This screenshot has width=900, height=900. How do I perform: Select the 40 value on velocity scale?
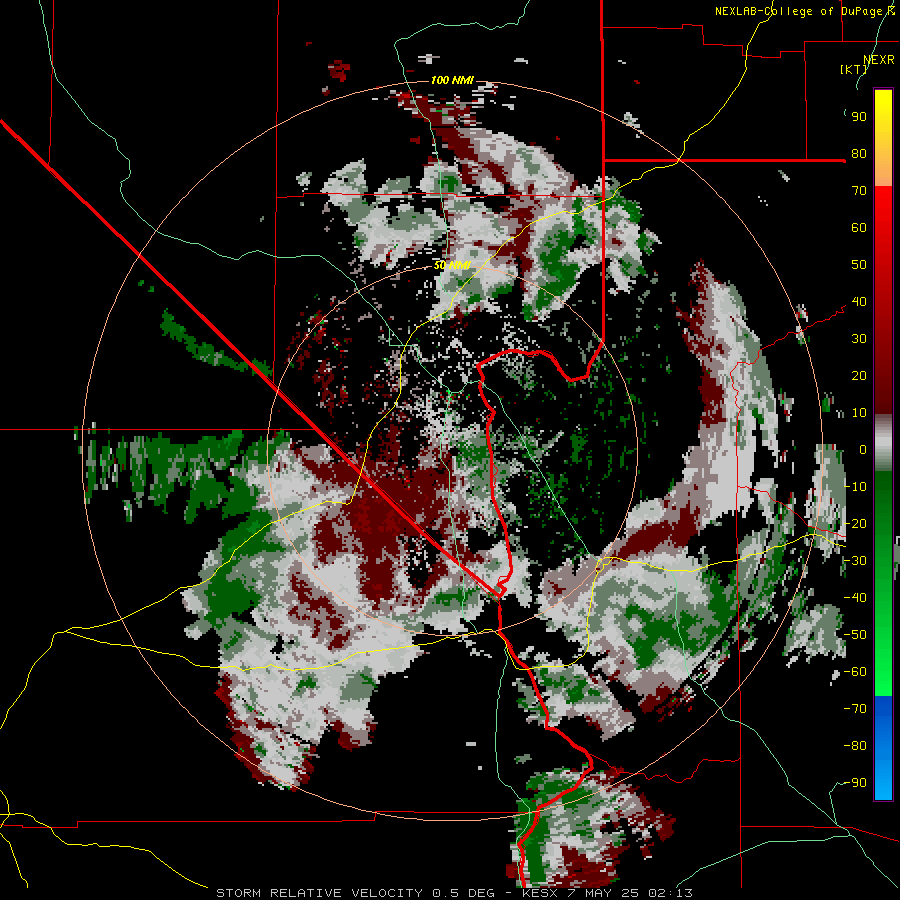tap(859, 302)
